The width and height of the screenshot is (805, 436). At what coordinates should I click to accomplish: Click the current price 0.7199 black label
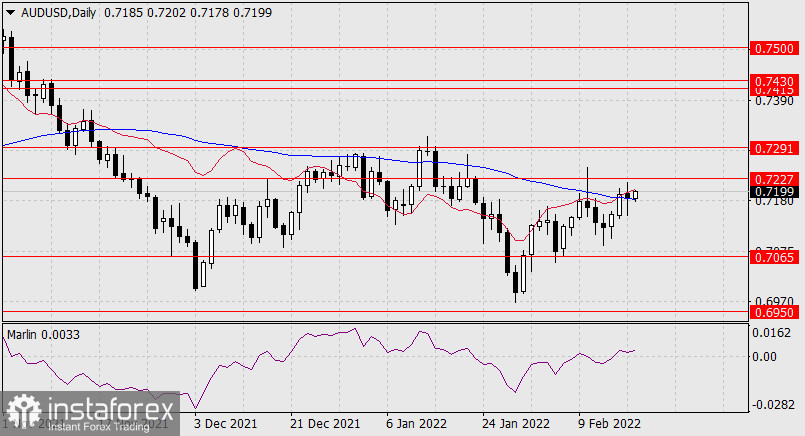(775, 191)
